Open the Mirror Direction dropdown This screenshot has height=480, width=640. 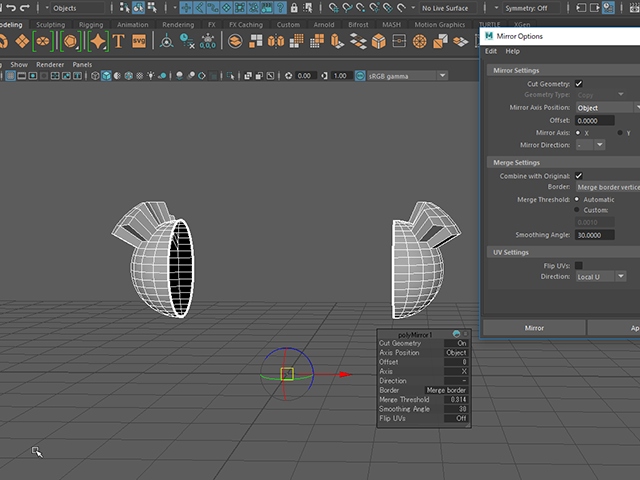pyautogui.click(x=590, y=145)
